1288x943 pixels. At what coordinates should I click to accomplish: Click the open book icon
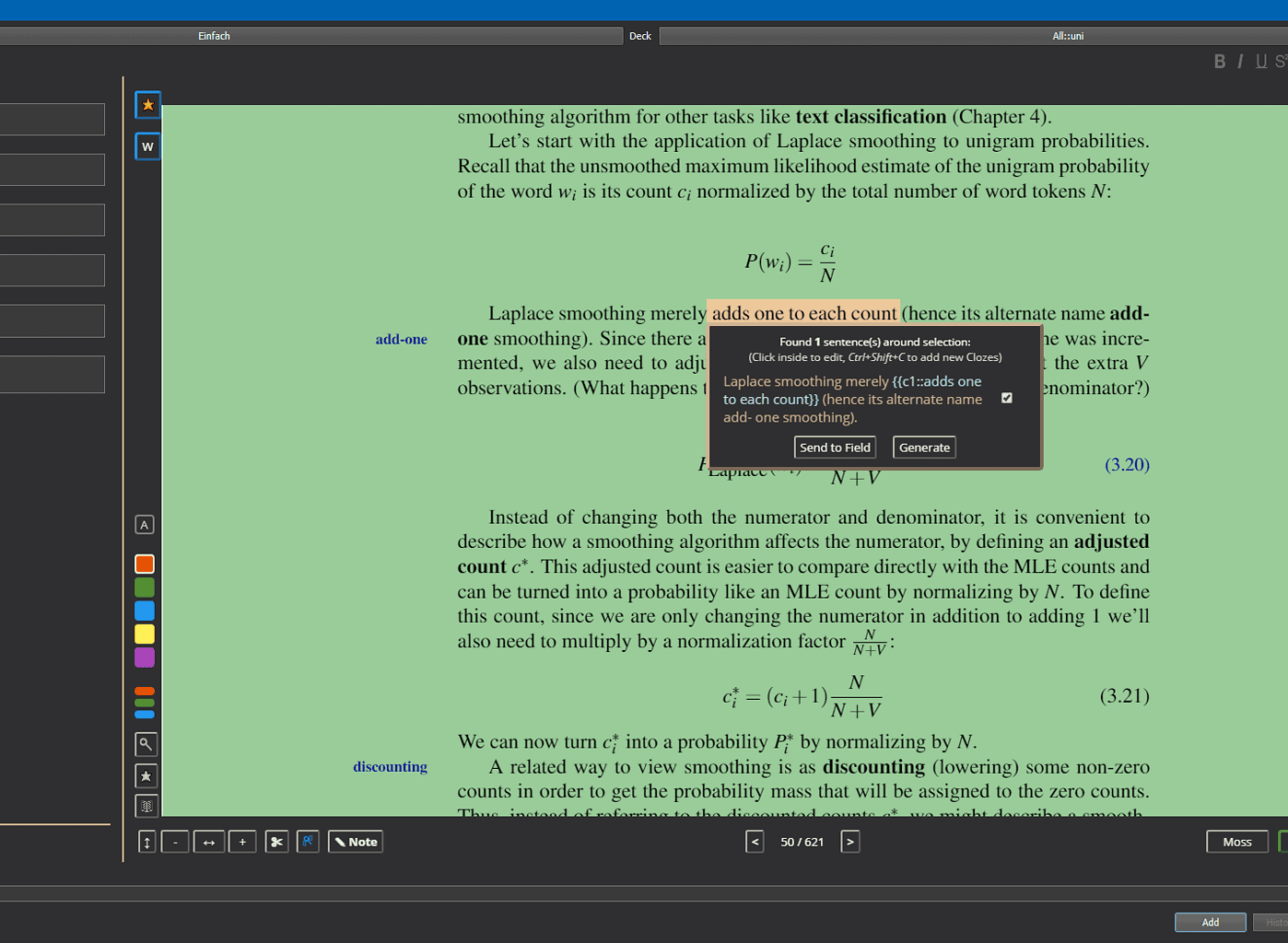(x=146, y=806)
